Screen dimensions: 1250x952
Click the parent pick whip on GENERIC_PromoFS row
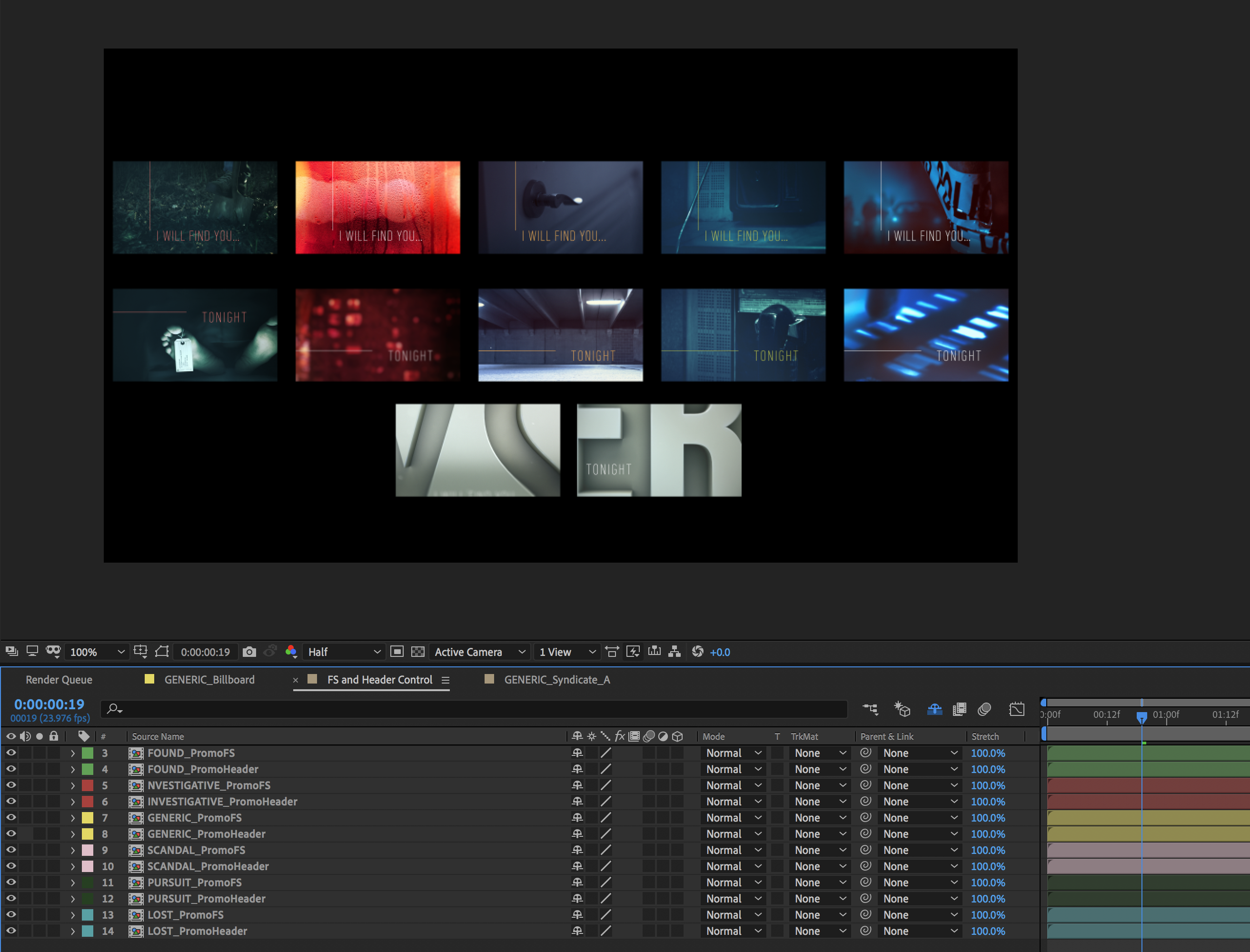pos(865,817)
